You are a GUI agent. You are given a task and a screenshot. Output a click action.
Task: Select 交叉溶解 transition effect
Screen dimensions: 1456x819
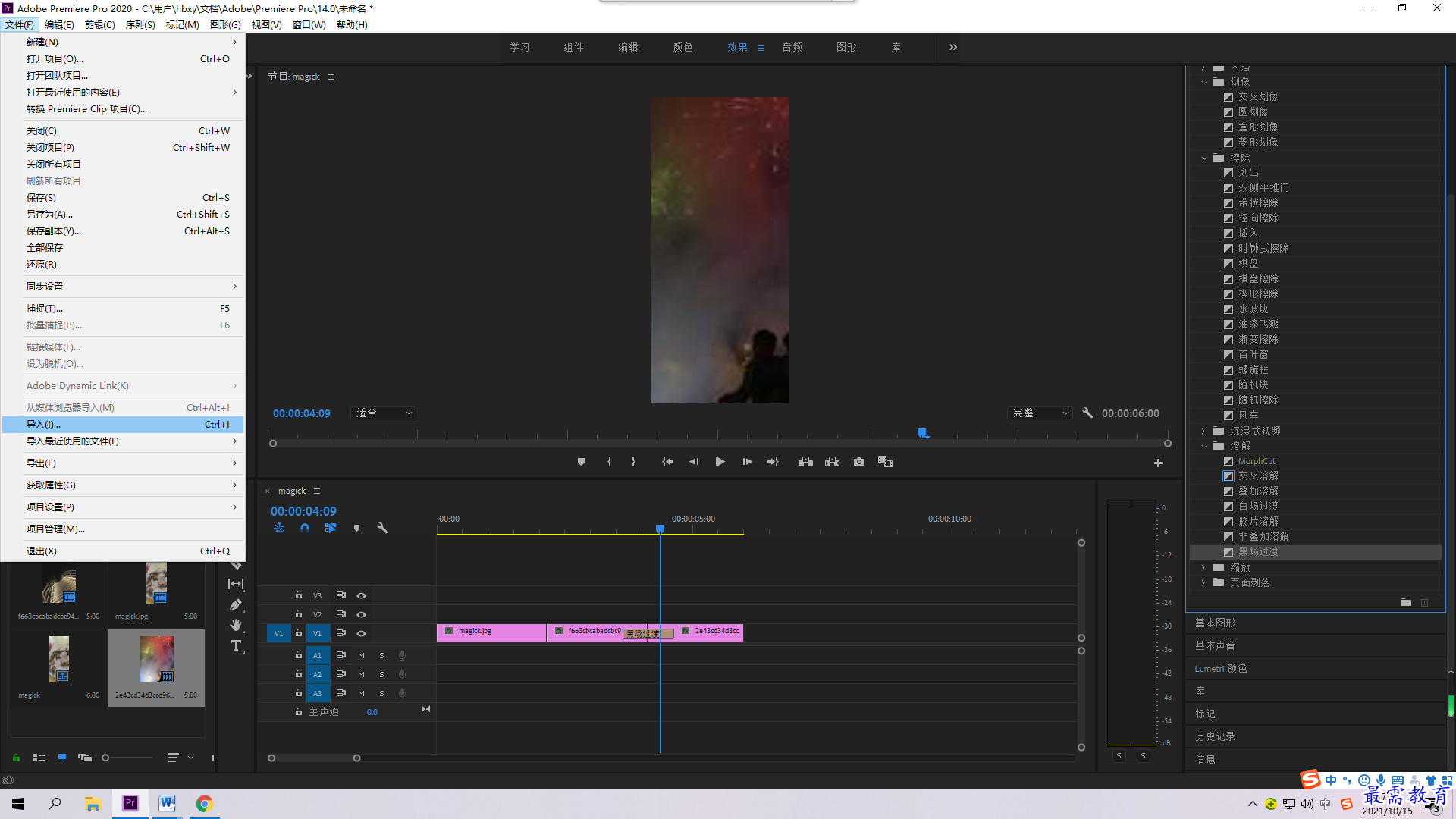[x=1258, y=476]
